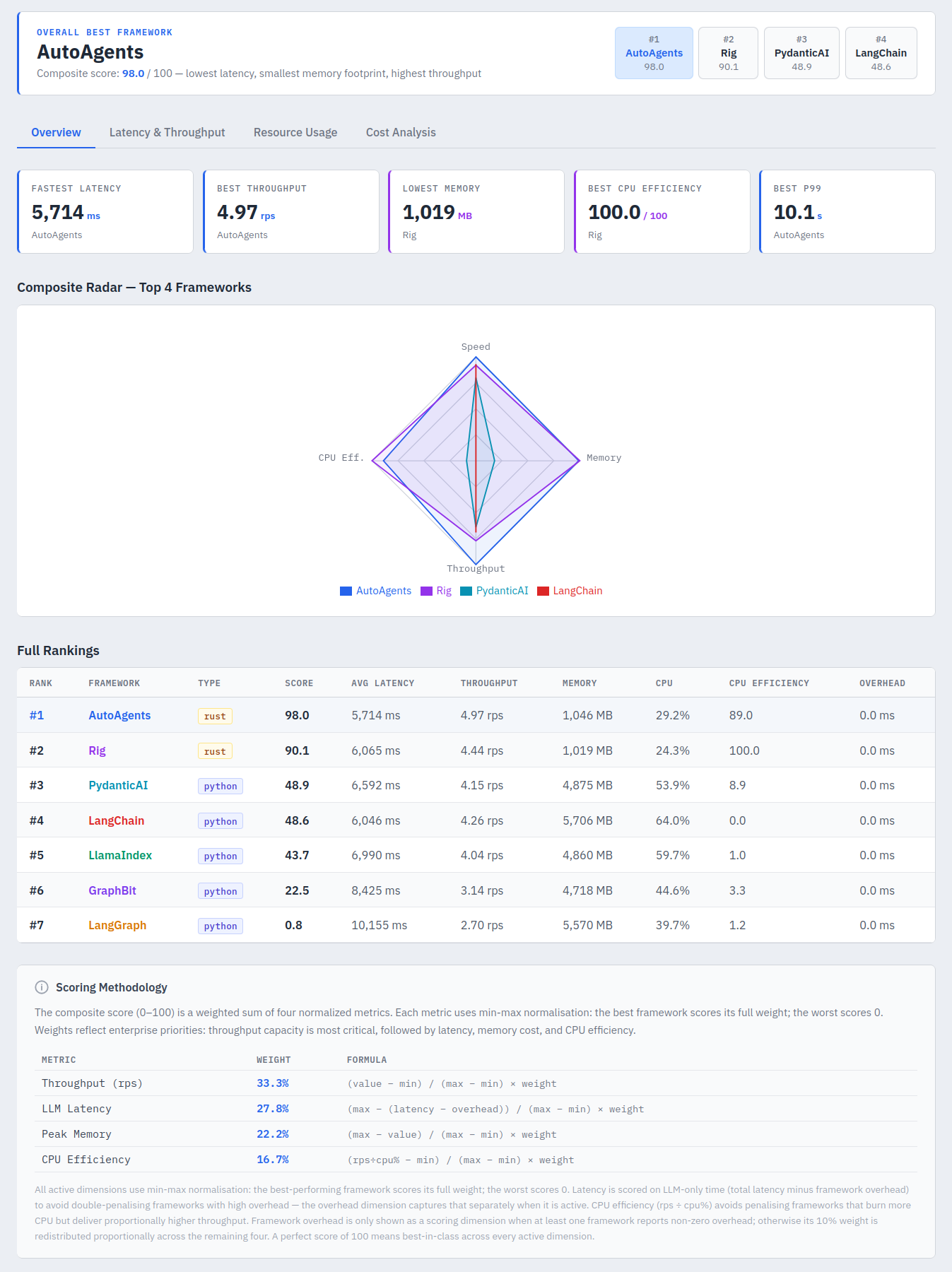The width and height of the screenshot is (952, 1272).
Task: Click the RANK column header
Action: [x=41, y=683]
